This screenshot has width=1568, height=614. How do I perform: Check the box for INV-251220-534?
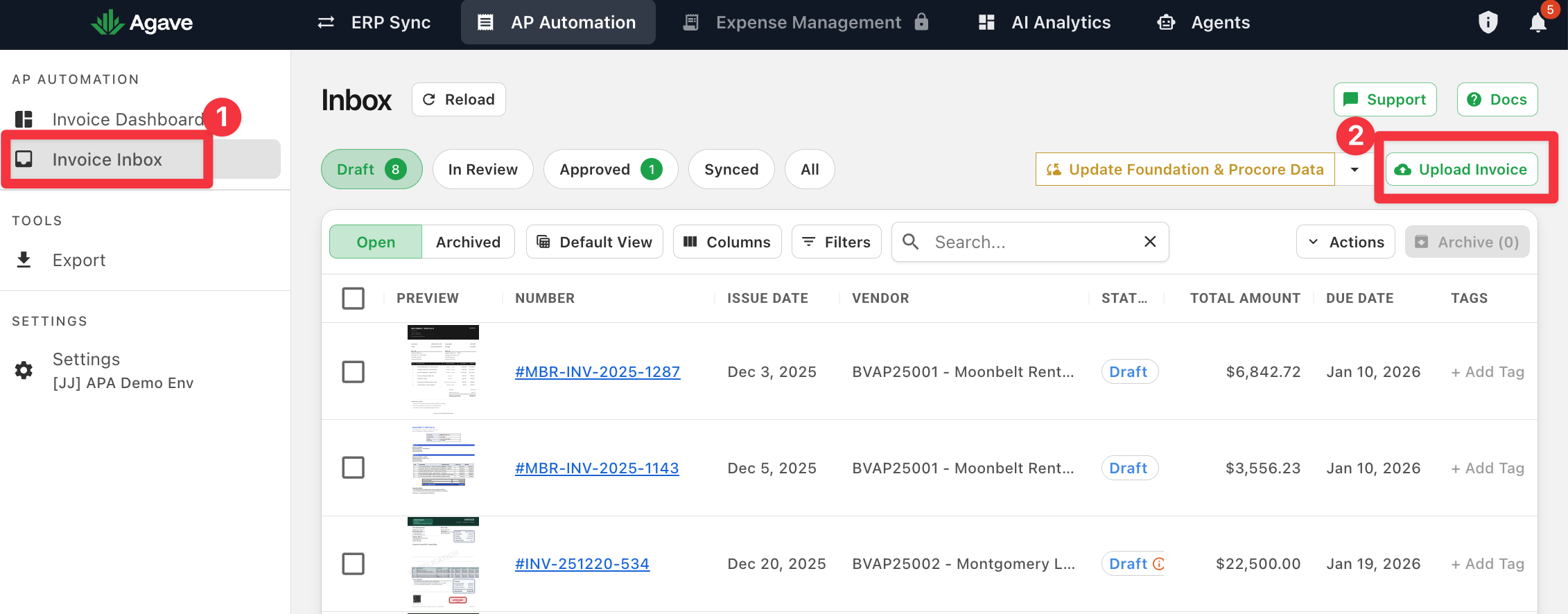point(354,564)
